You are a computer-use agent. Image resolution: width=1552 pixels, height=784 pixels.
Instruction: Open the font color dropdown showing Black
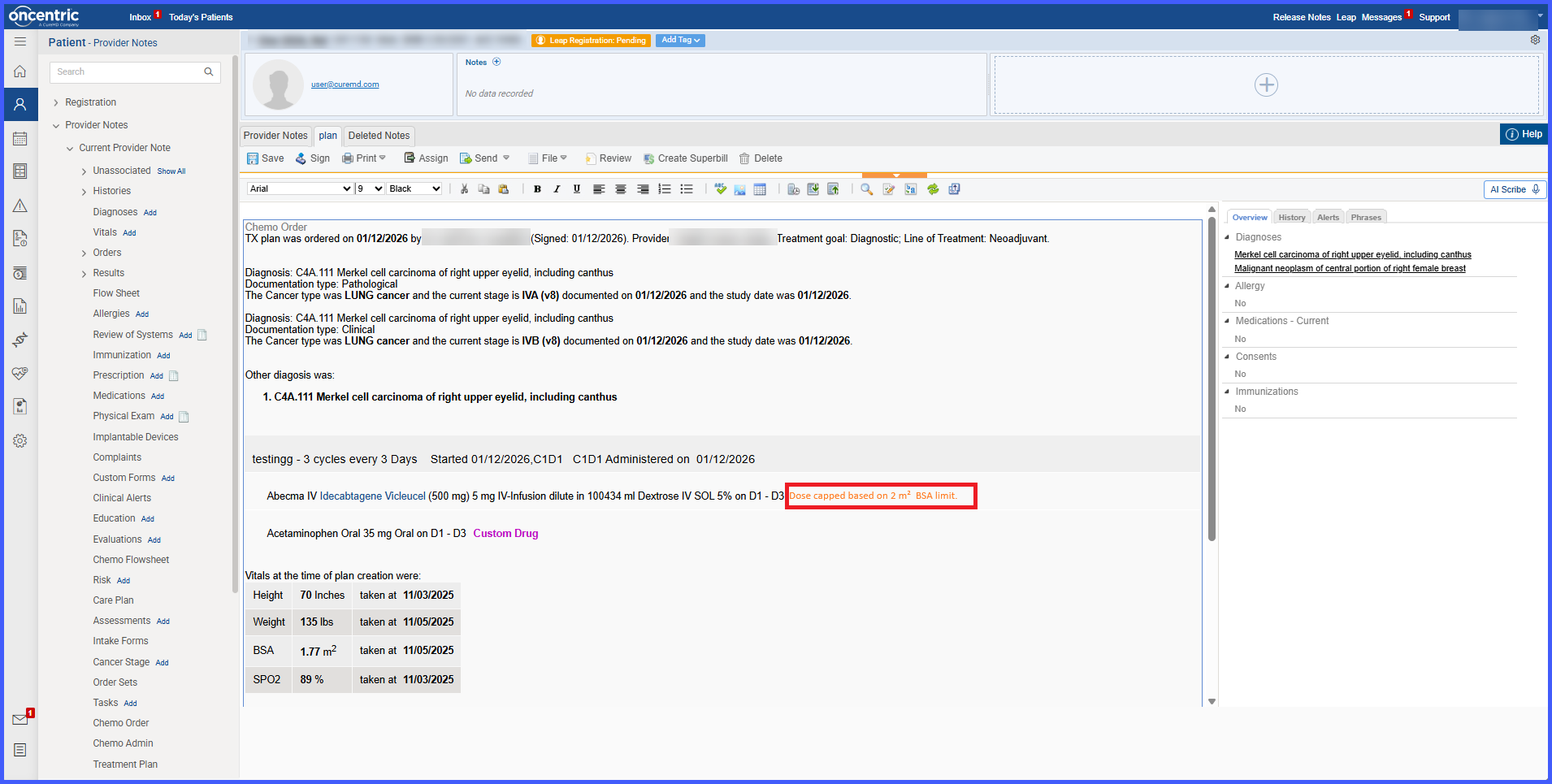point(414,188)
